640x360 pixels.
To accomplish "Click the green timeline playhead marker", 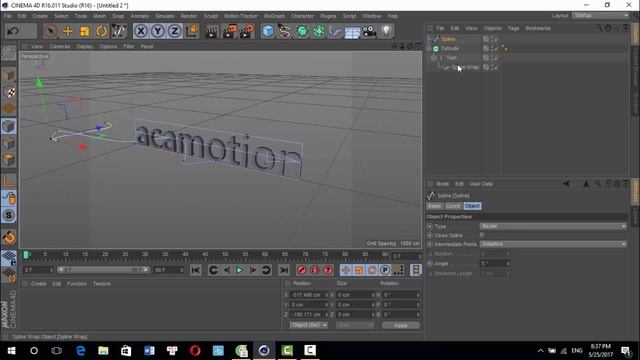I will click(26, 256).
